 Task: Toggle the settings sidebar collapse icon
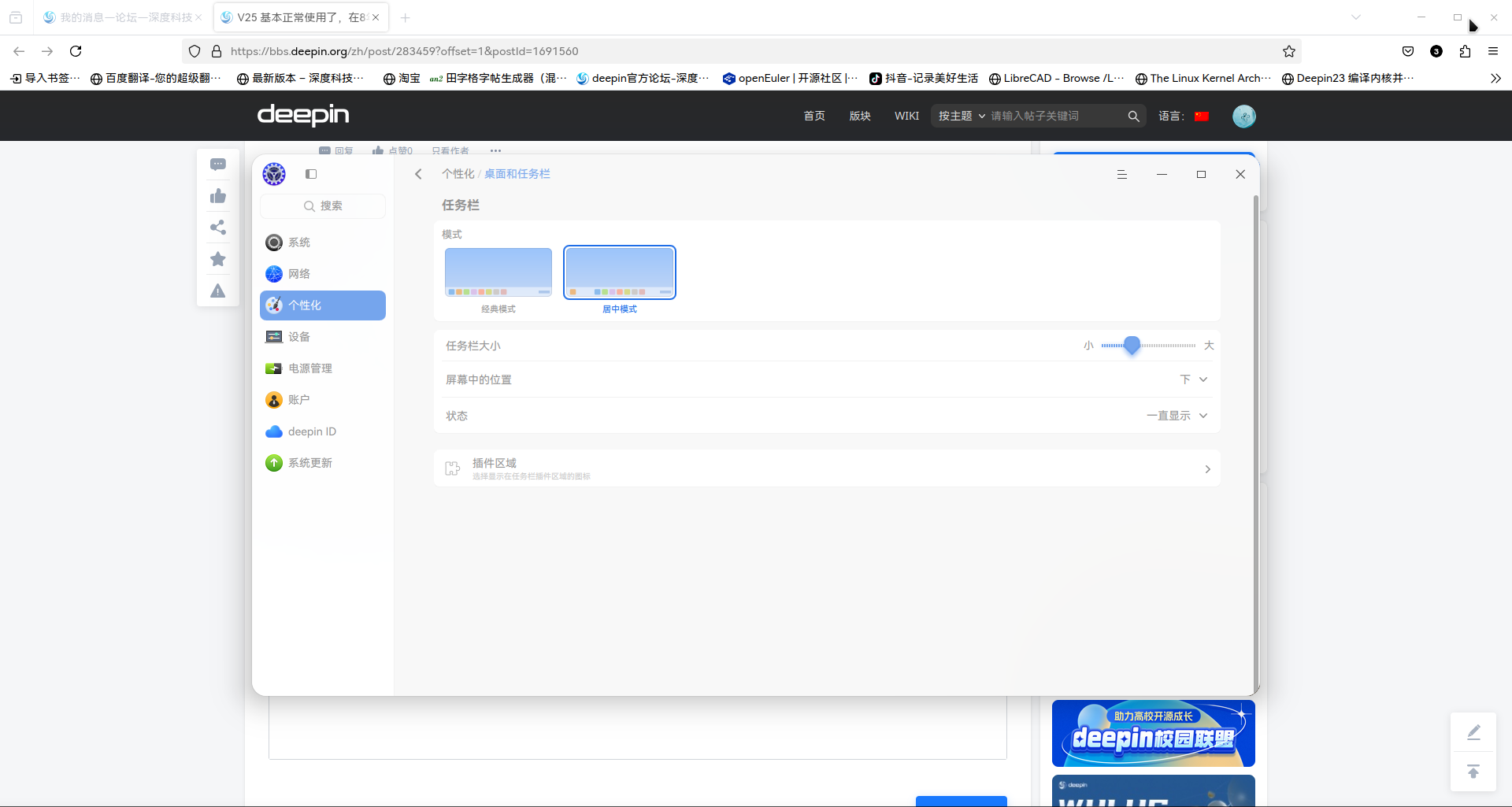tap(311, 174)
